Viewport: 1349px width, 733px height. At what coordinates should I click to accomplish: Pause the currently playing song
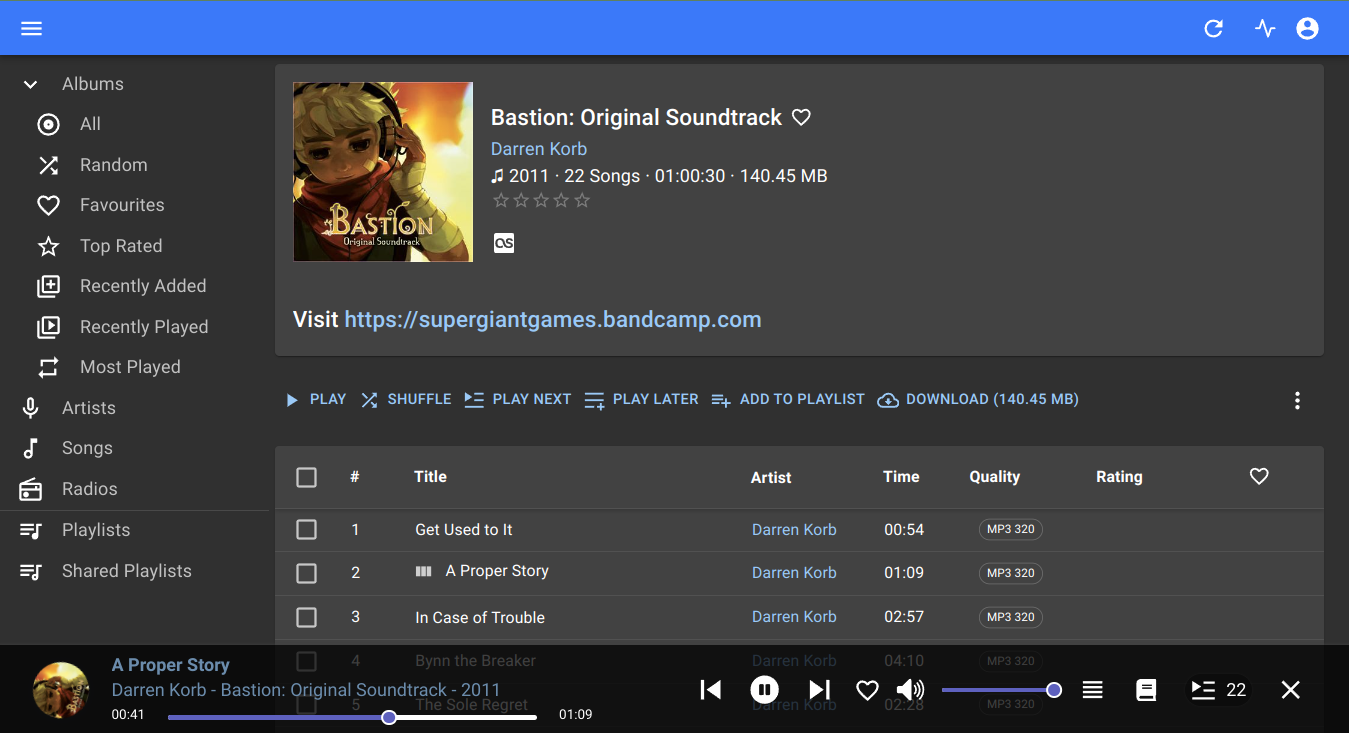click(764, 690)
